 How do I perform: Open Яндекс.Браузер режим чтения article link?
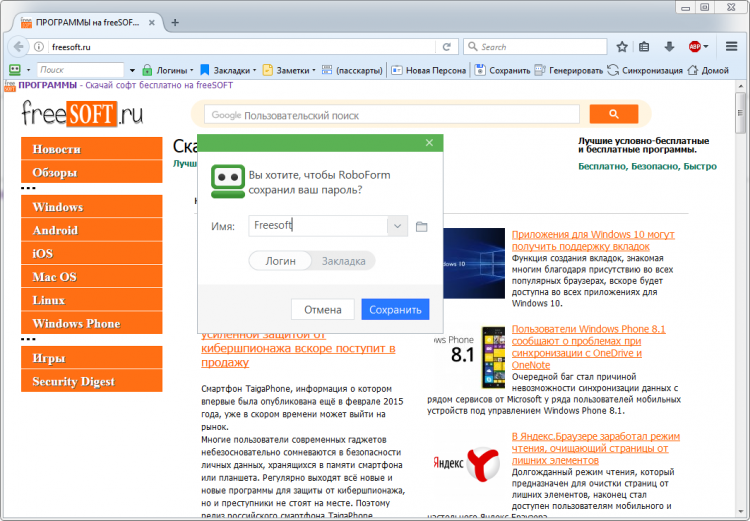pos(596,448)
